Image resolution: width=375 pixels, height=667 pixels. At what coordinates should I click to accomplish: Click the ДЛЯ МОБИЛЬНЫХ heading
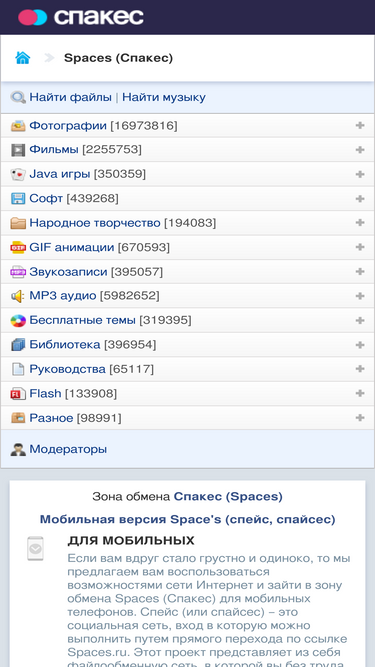click(131, 541)
